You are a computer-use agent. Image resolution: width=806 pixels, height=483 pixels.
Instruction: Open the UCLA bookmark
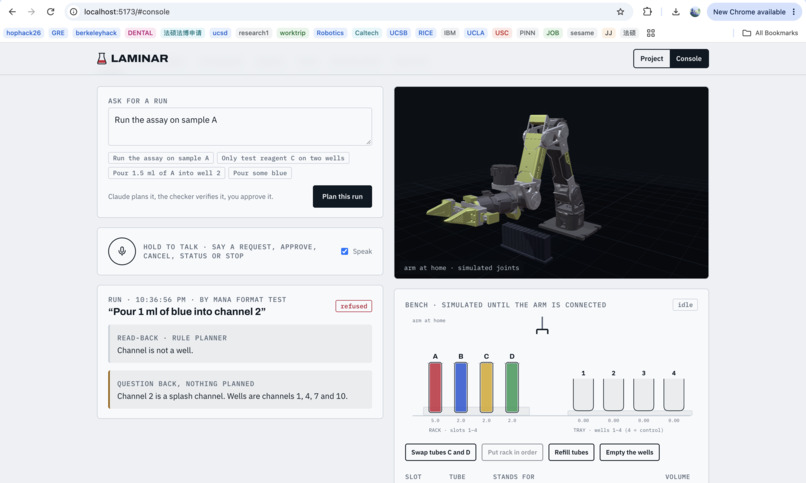[x=475, y=33]
